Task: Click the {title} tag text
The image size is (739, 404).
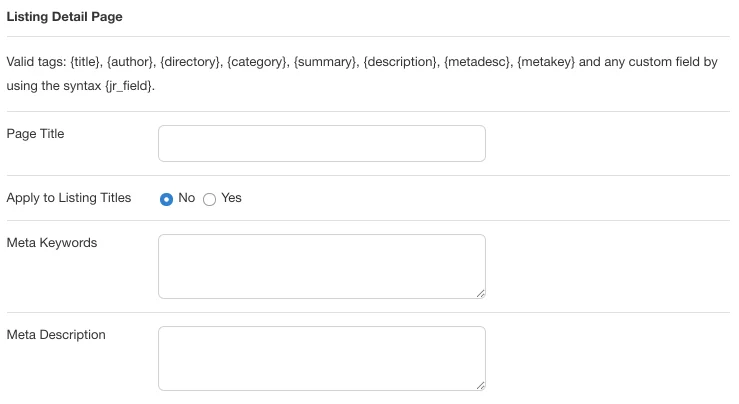Action: (x=87, y=62)
